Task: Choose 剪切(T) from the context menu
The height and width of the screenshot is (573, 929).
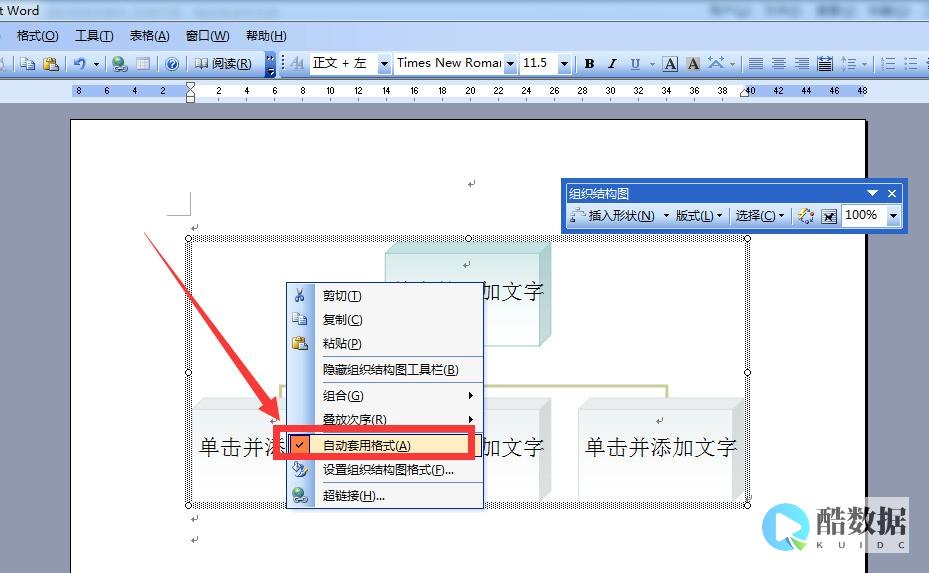Action: click(385, 296)
